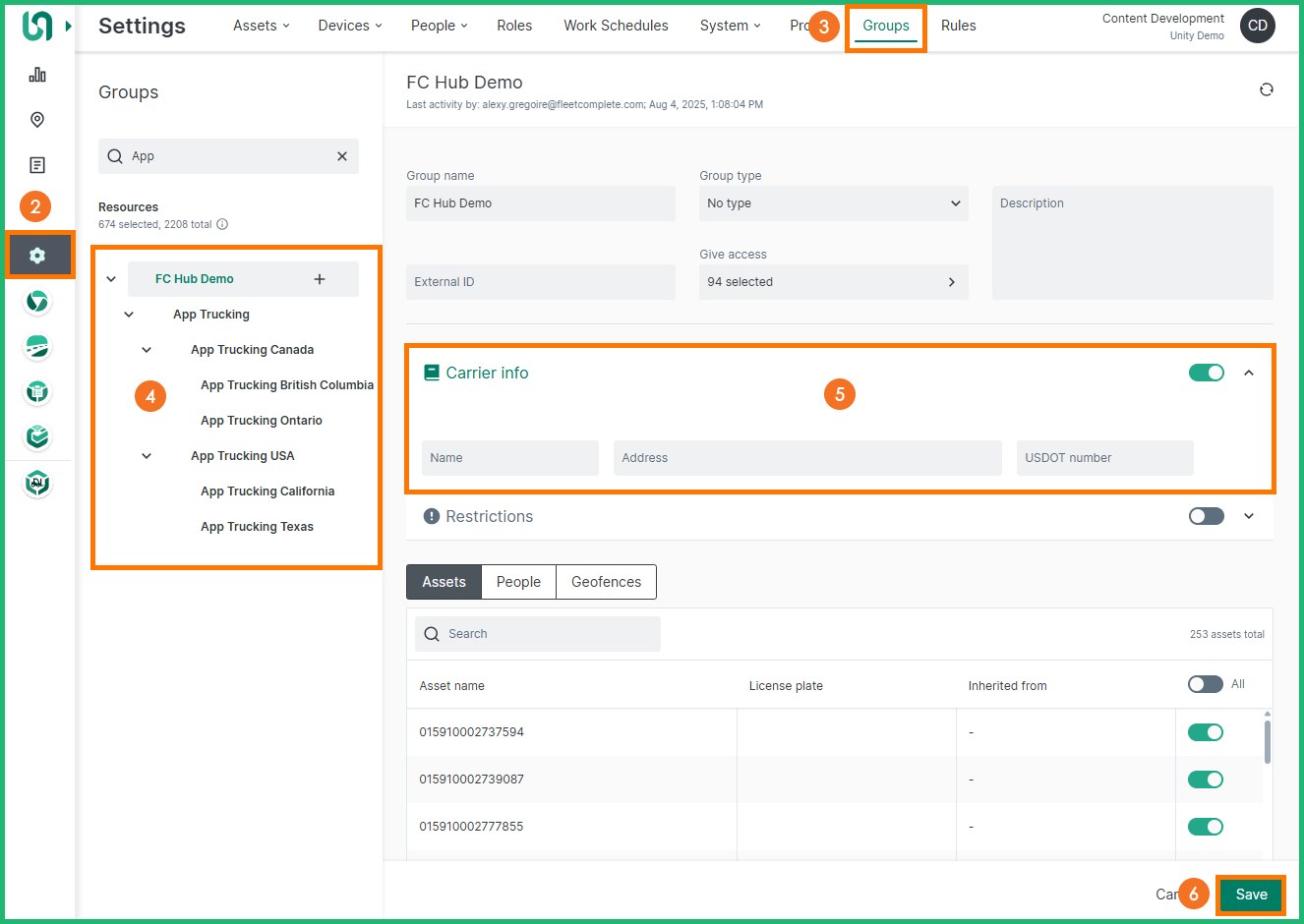This screenshot has width=1304, height=924.
Task: Click the asset list vertical scrollbar
Action: point(1268,742)
